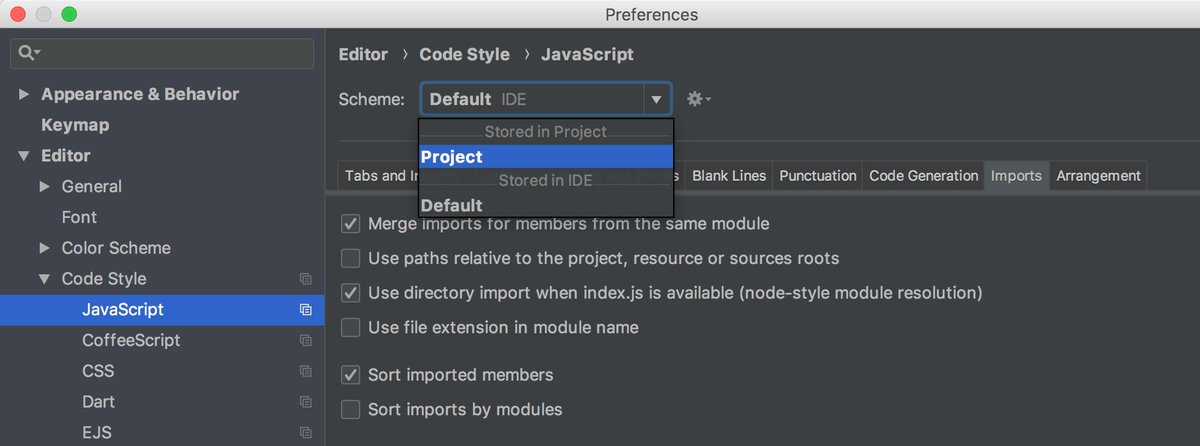Collapse the Code Style tree node
This screenshot has width=1200, height=446.
45,279
